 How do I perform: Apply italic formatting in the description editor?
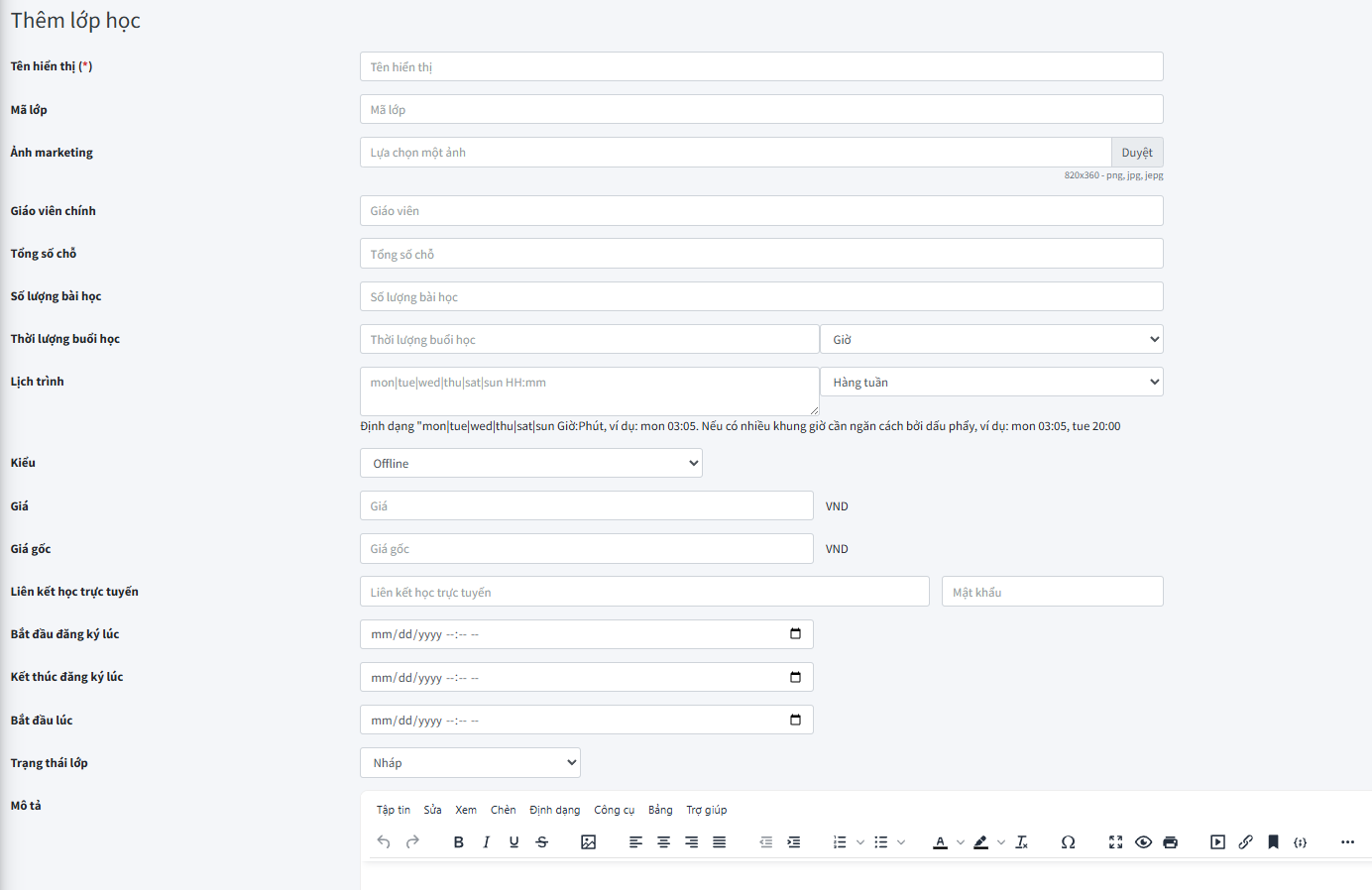click(x=486, y=842)
